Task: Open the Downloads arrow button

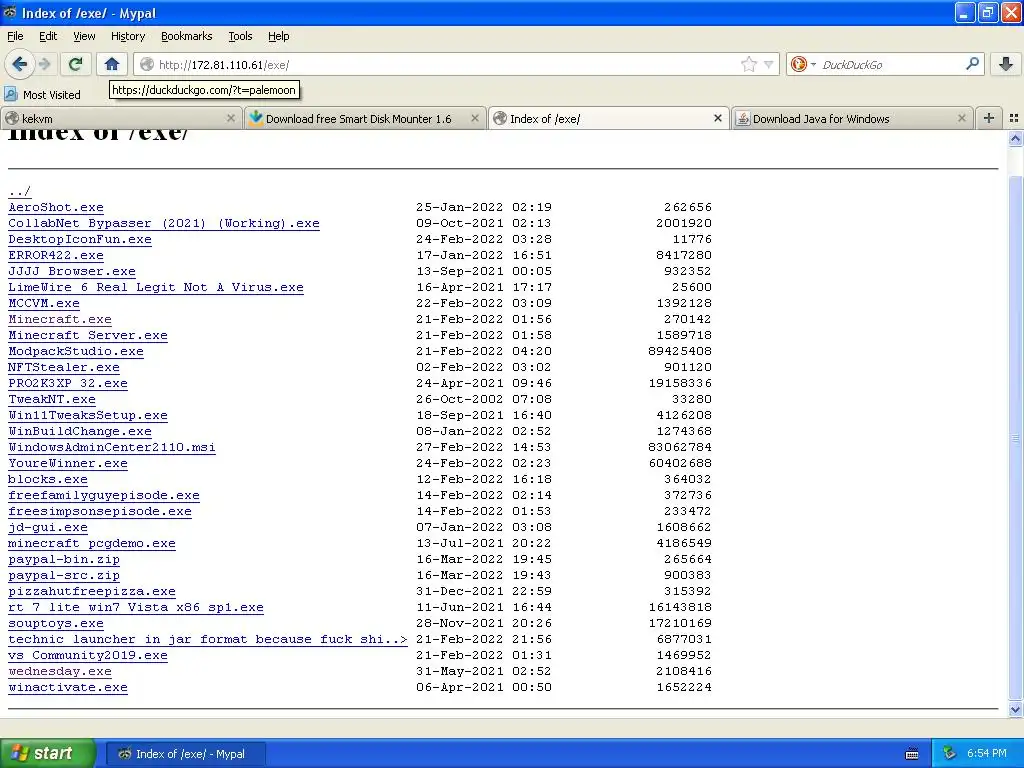Action: click(x=1005, y=64)
